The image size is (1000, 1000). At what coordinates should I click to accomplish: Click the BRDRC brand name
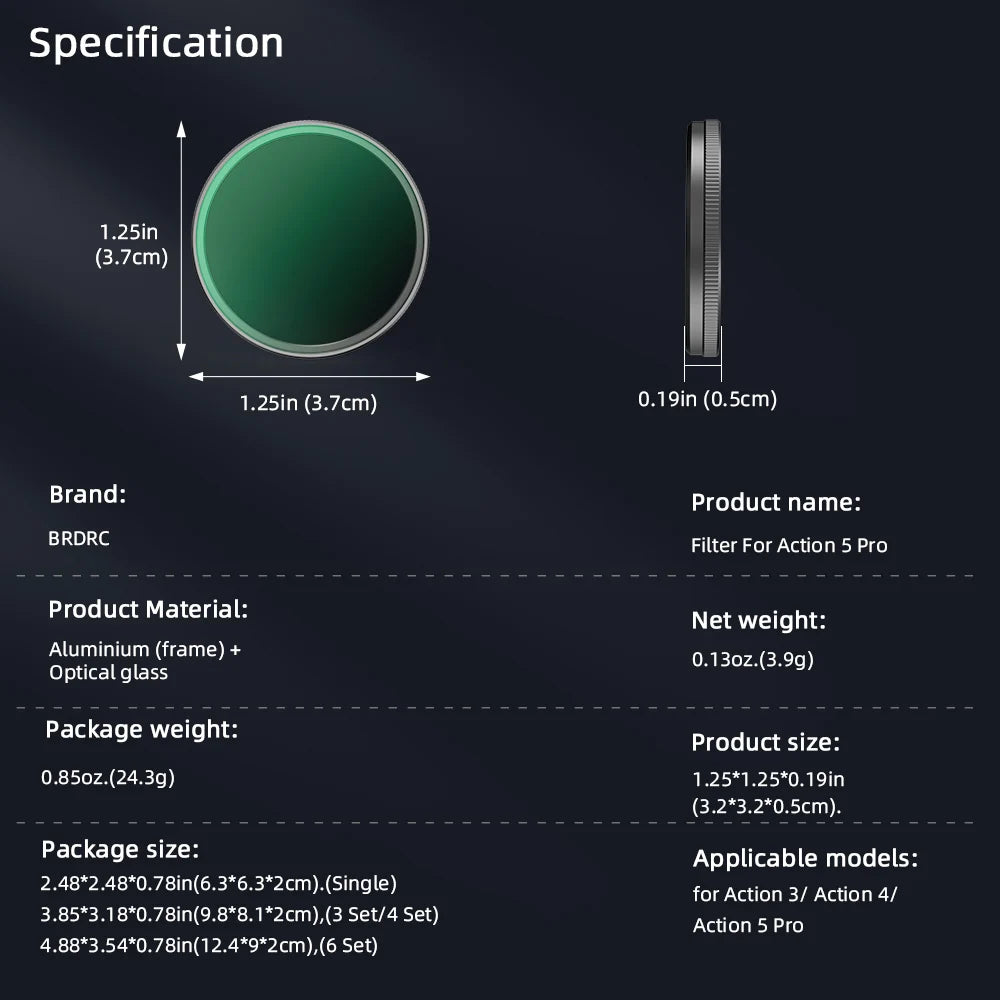79,538
